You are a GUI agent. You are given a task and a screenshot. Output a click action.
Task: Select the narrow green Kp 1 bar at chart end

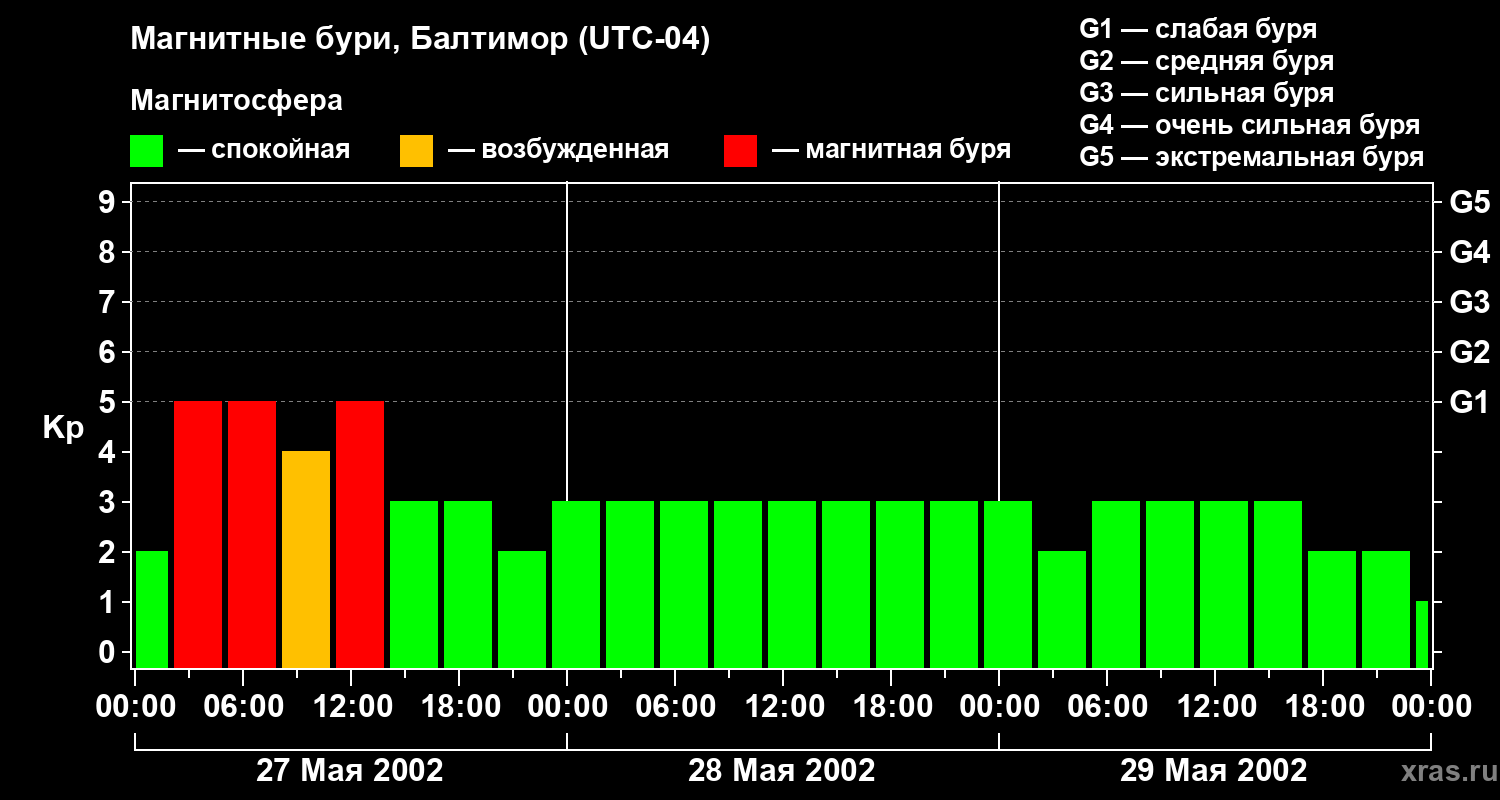click(x=1422, y=634)
